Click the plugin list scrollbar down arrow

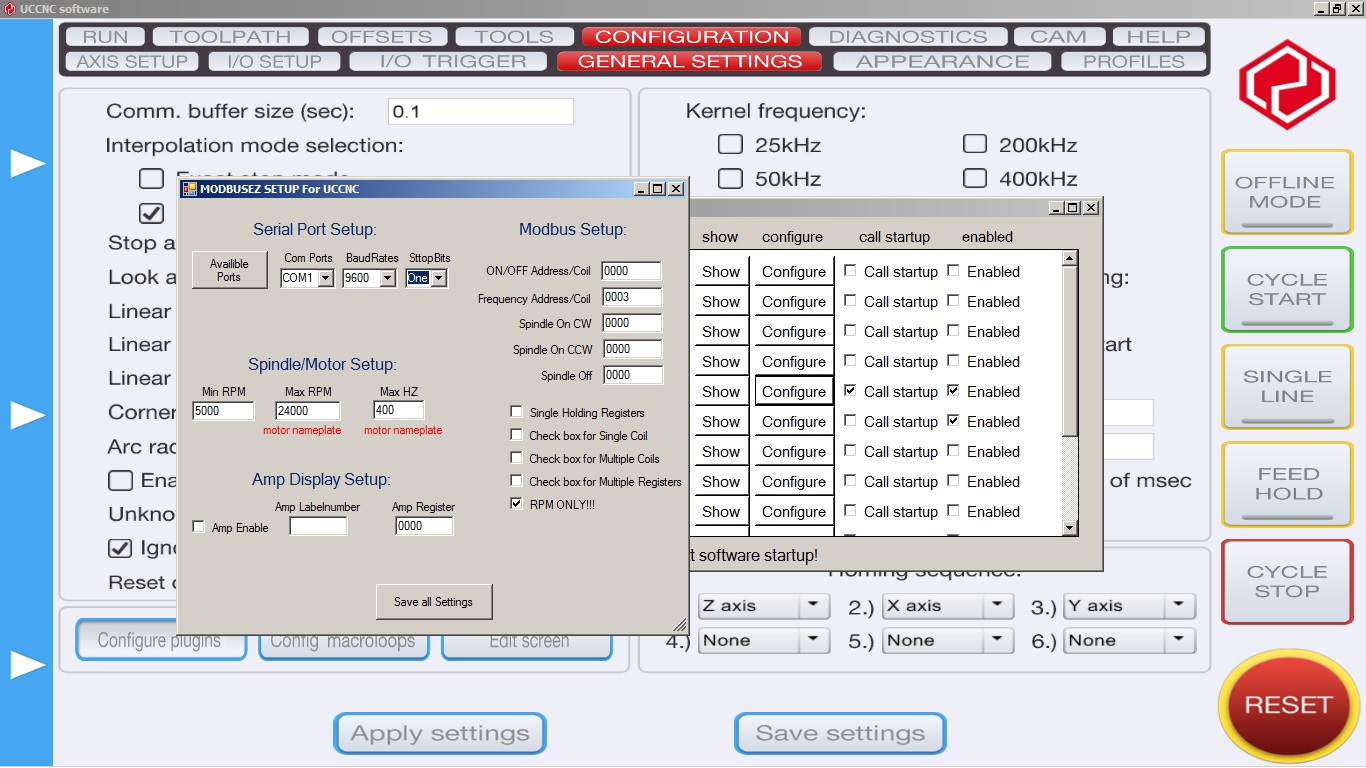(x=1069, y=528)
